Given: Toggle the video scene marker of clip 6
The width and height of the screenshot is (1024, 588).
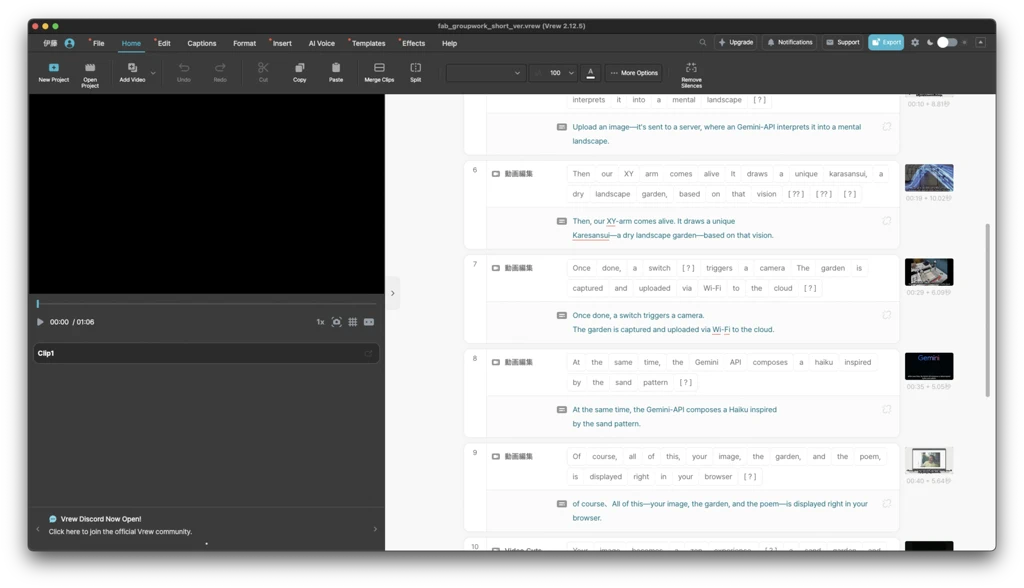Looking at the screenshot, I should pyautogui.click(x=496, y=174).
